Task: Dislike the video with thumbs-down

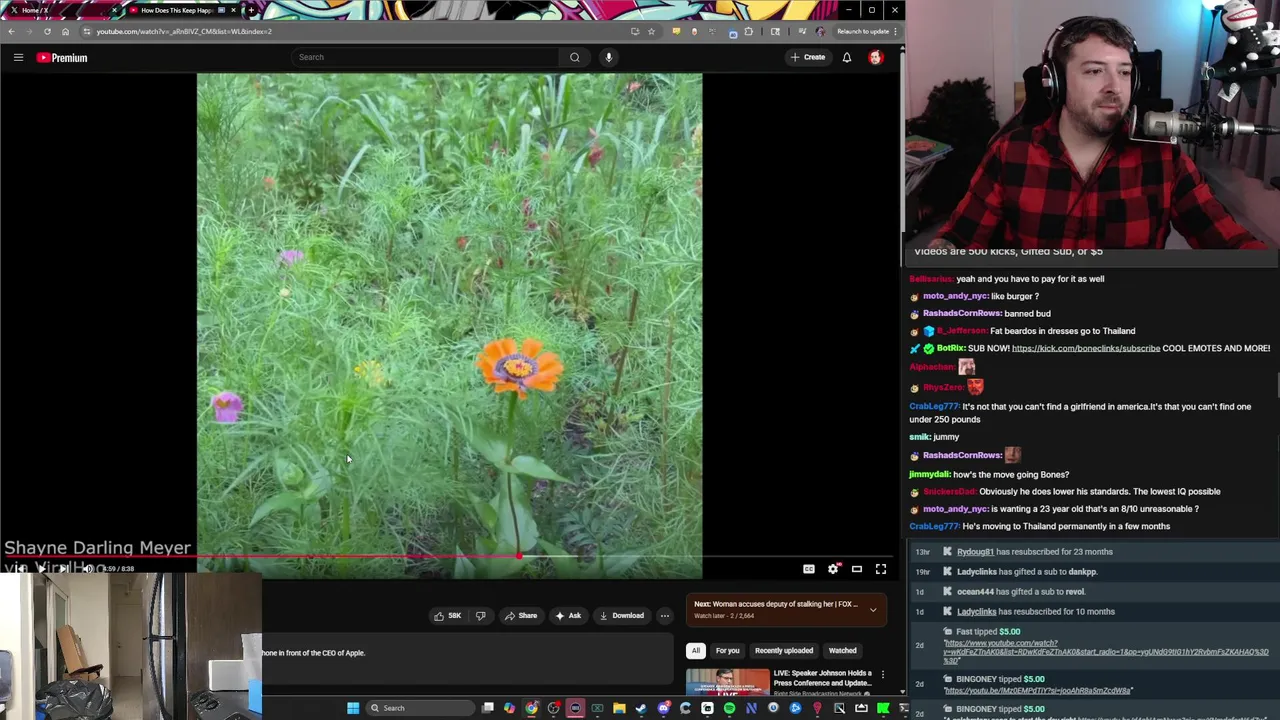Action: tap(480, 616)
